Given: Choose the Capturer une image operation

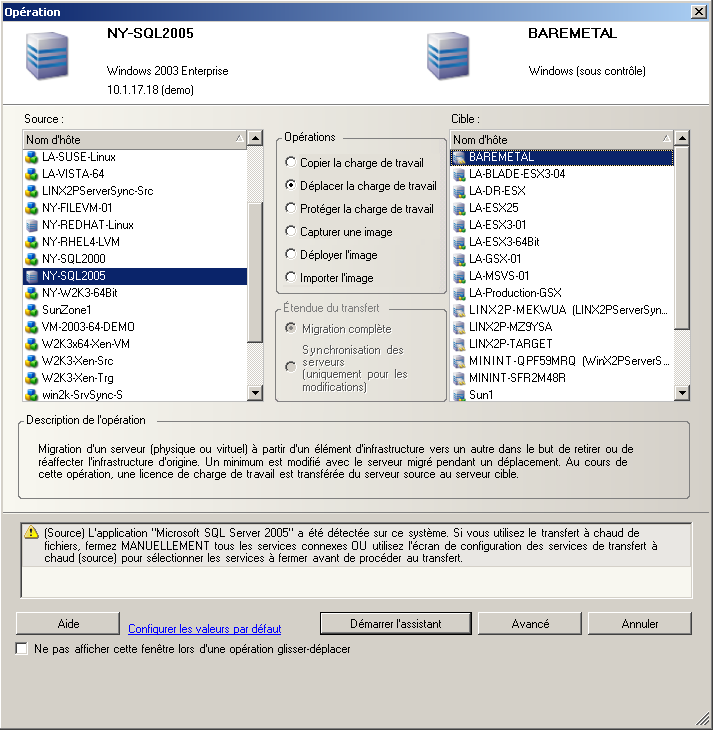Looking at the screenshot, I should click(291, 231).
